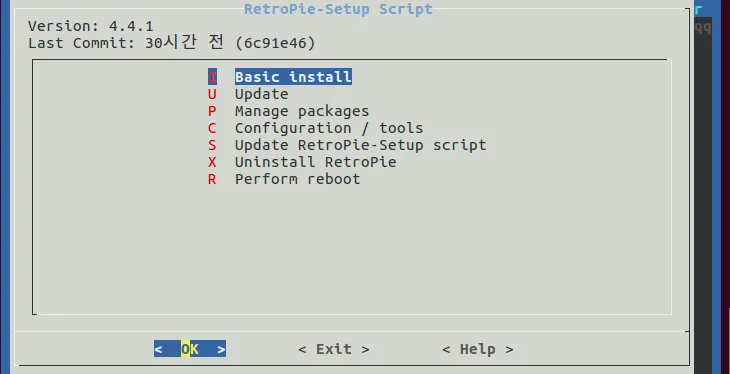Screen dimensions: 730x374
Task: Open the Help button
Action: [x=478, y=349]
